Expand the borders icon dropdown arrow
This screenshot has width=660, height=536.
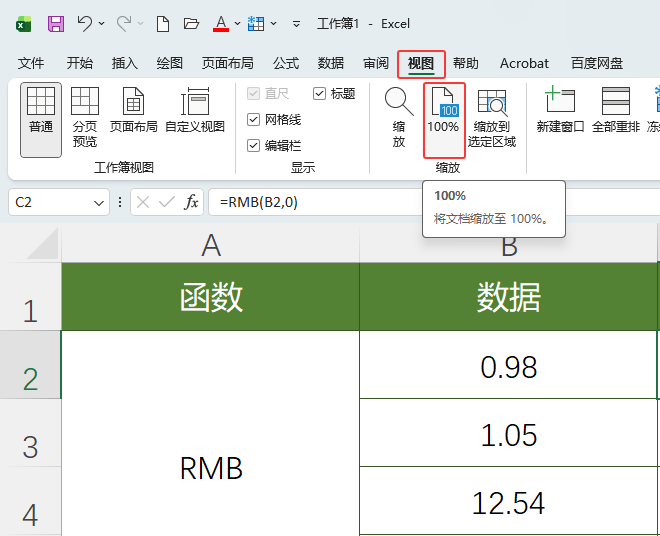pos(274,24)
